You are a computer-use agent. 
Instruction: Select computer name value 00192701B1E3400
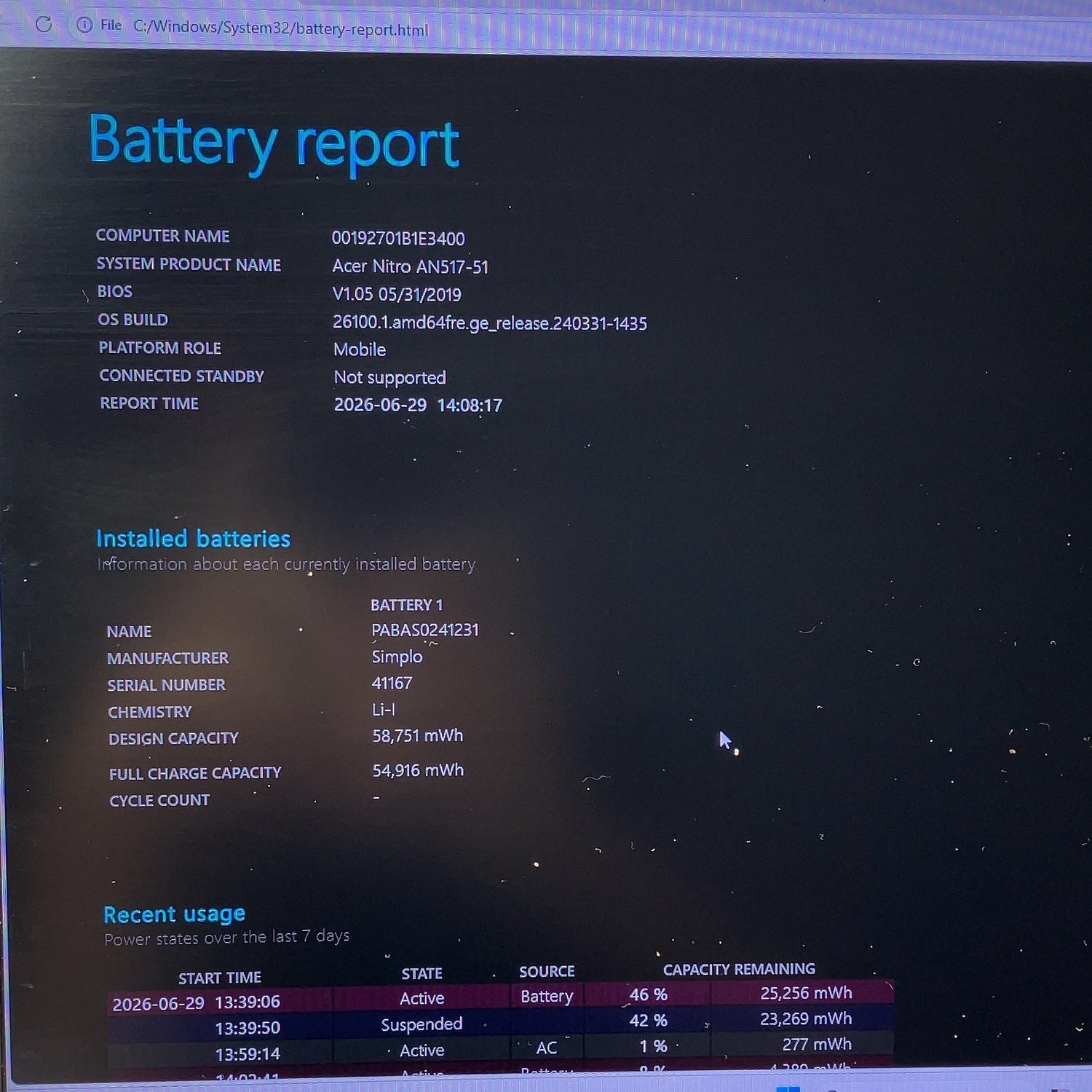tap(398, 238)
